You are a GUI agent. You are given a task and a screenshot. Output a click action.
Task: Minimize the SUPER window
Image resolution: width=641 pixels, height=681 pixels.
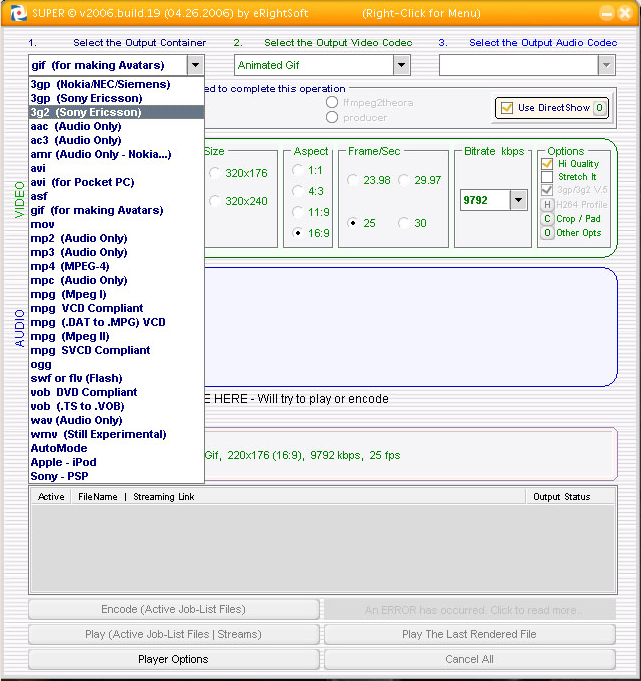(607, 13)
